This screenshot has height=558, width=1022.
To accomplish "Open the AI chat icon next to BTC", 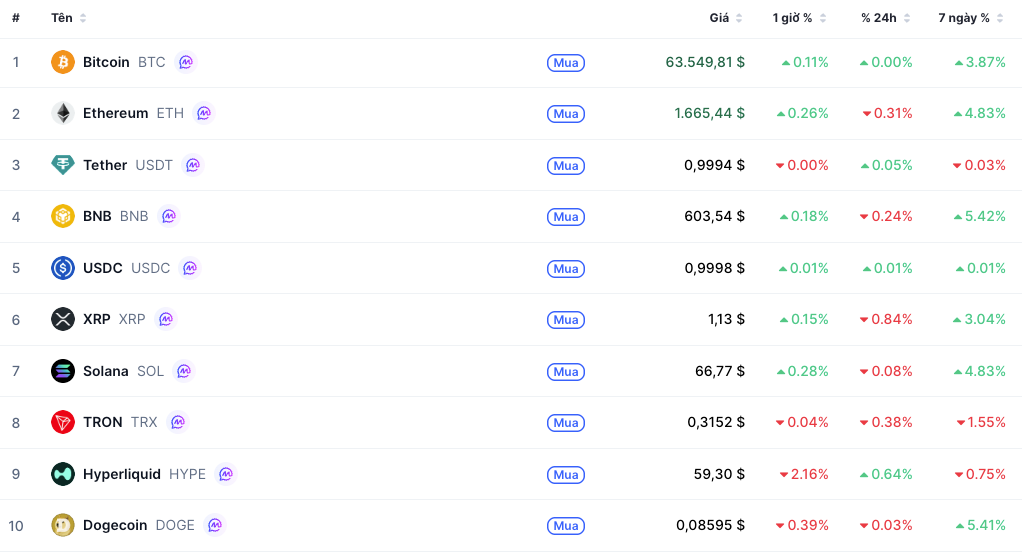I will [x=186, y=62].
